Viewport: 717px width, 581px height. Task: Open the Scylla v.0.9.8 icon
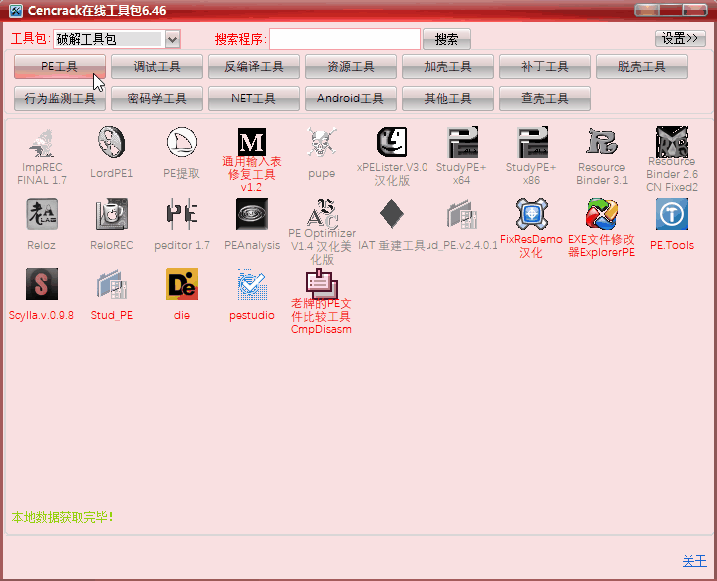pyautogui.click(x=42, y=284)
